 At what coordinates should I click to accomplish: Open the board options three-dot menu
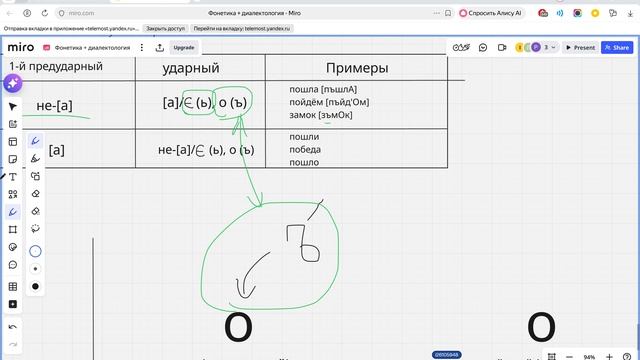(x=142, y=48)
